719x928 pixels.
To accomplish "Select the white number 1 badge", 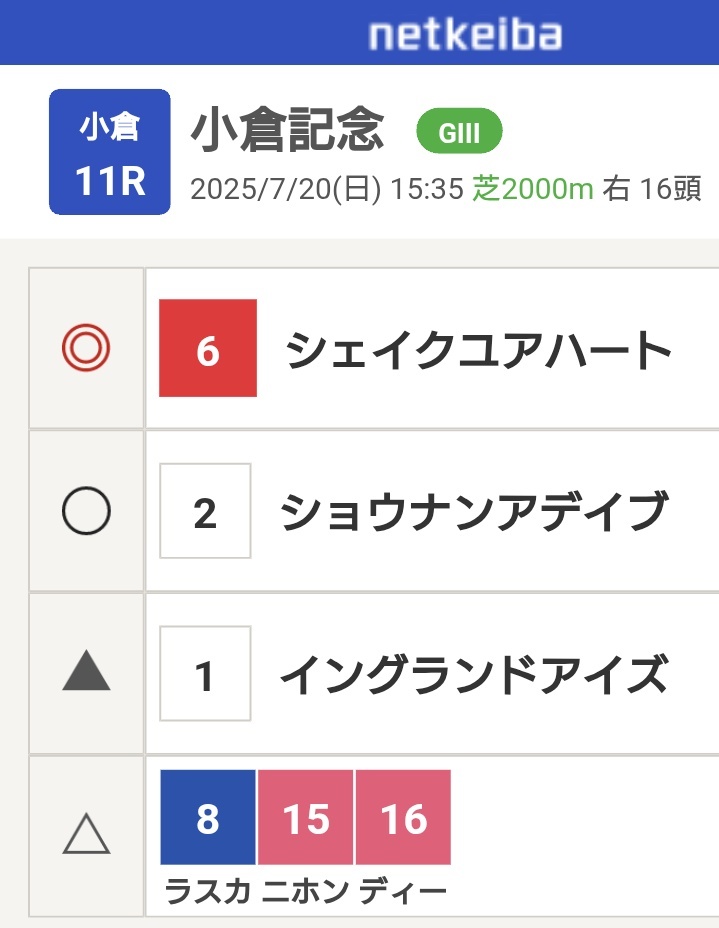I will click(205, 674).
